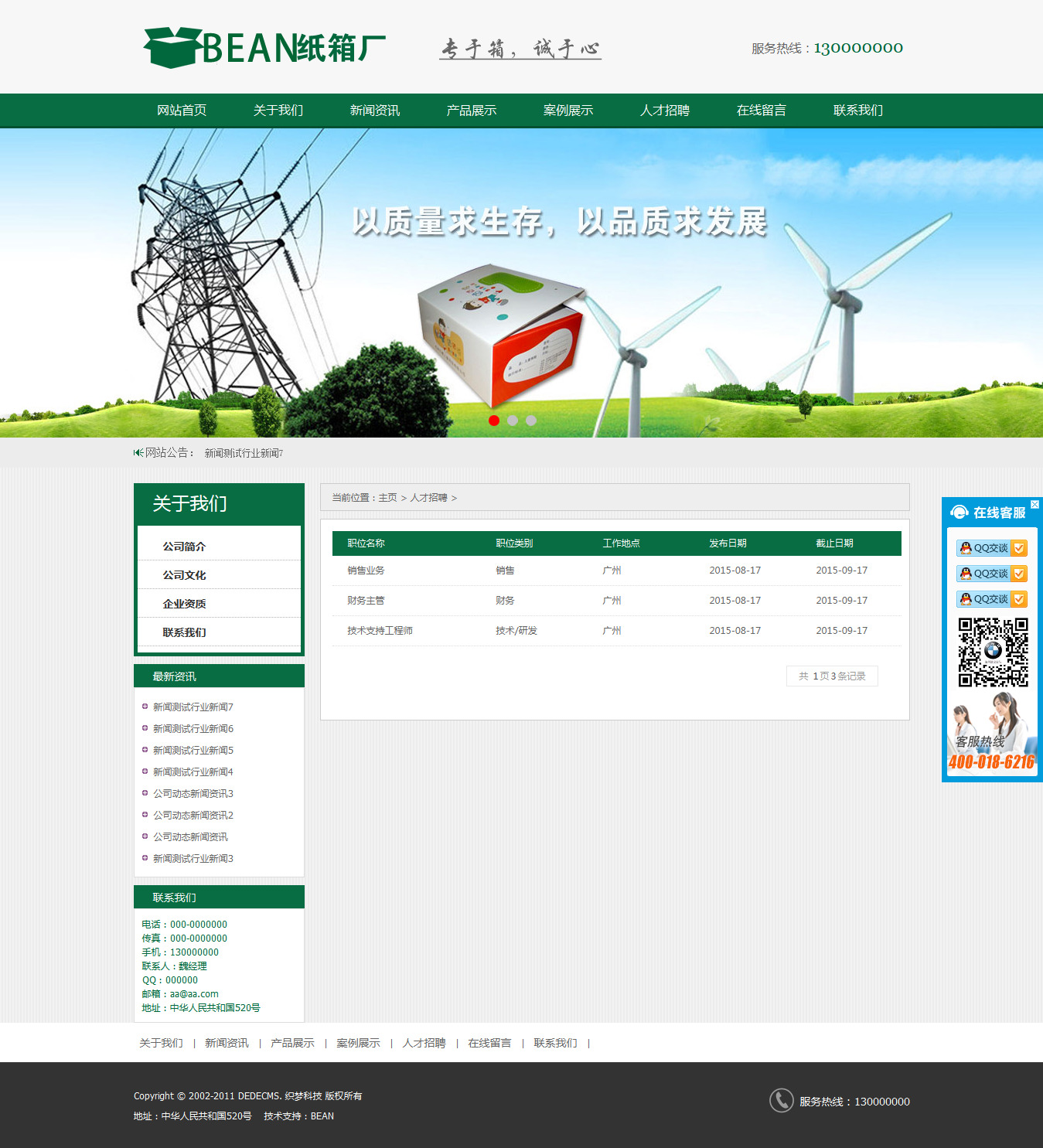Switch to the third banner slide dot
The image size is (1043, 1148).
coord(531,421)
